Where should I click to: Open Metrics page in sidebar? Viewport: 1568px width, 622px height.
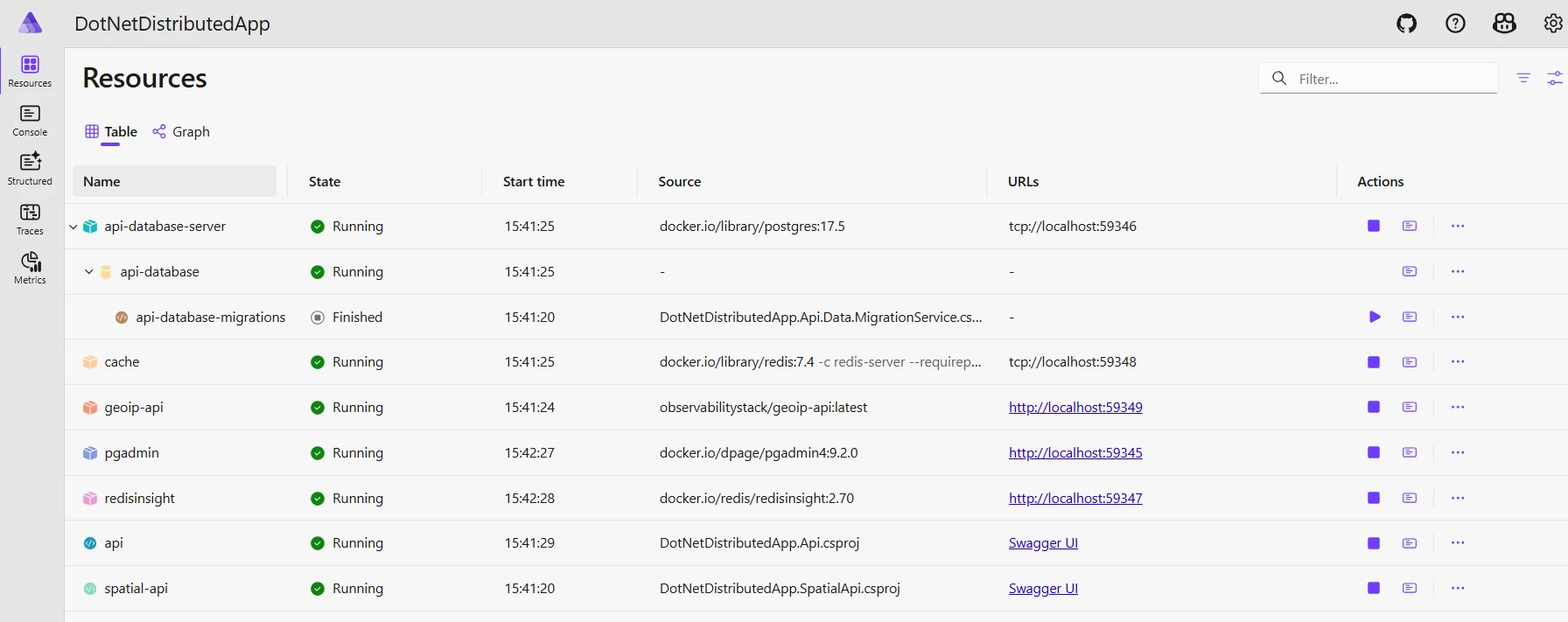click(x=30, y=268)
